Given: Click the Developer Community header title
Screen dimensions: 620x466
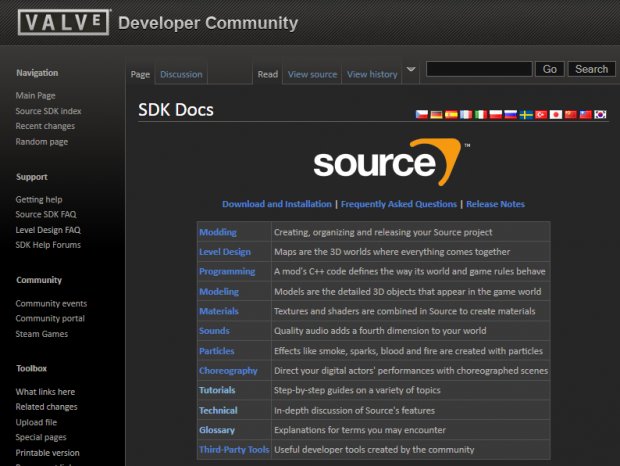Looking at the screenshot, I should tap(208, 23).
